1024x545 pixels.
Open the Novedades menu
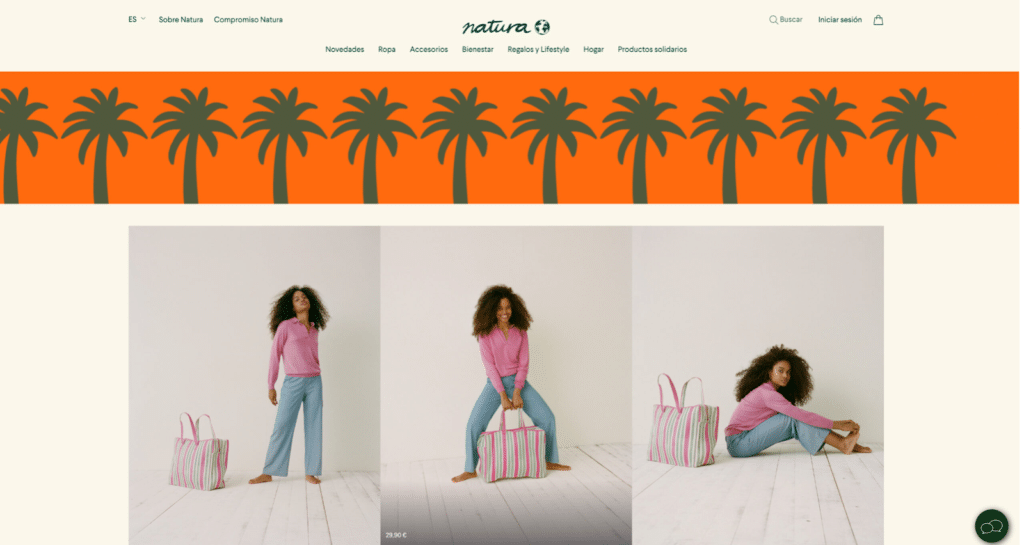(x=345, y=50)
